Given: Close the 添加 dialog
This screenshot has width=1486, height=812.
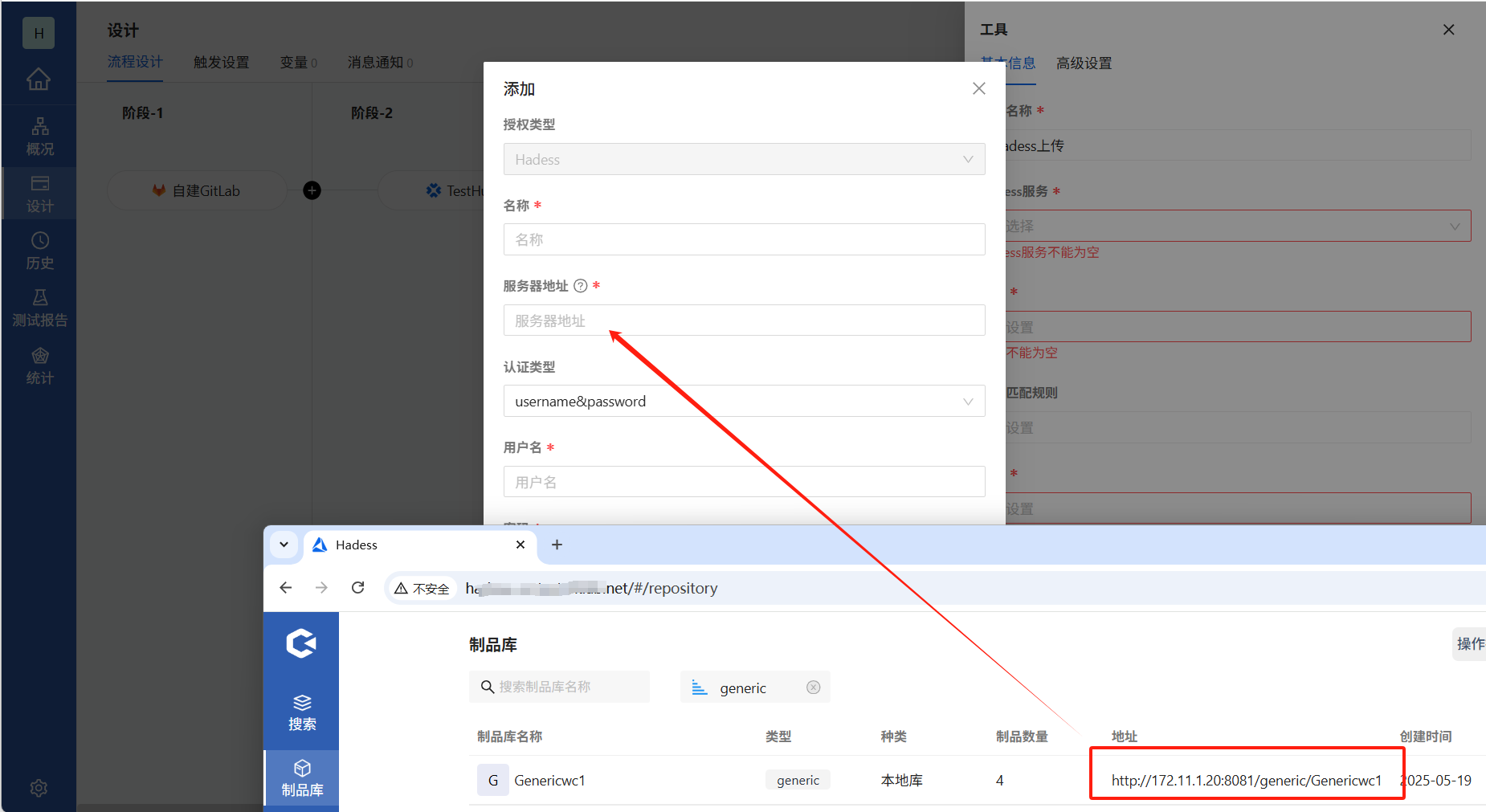Looking at the screenshot, I should tap(978, 88).
